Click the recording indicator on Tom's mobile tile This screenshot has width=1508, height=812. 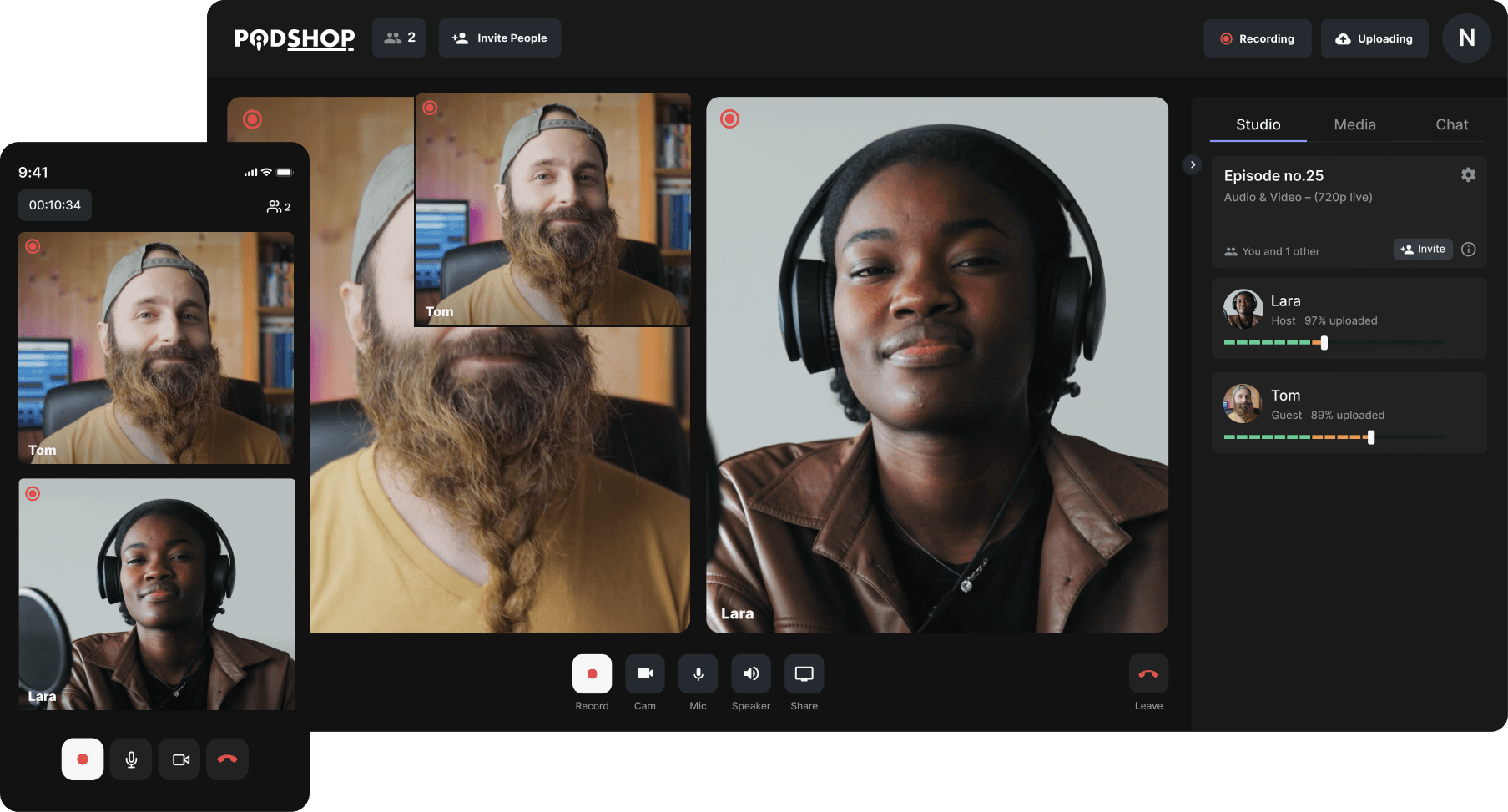pos(33,246)
